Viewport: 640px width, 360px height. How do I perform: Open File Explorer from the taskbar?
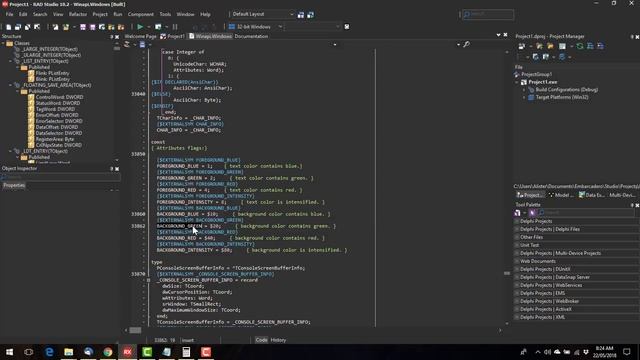[69, 352]
